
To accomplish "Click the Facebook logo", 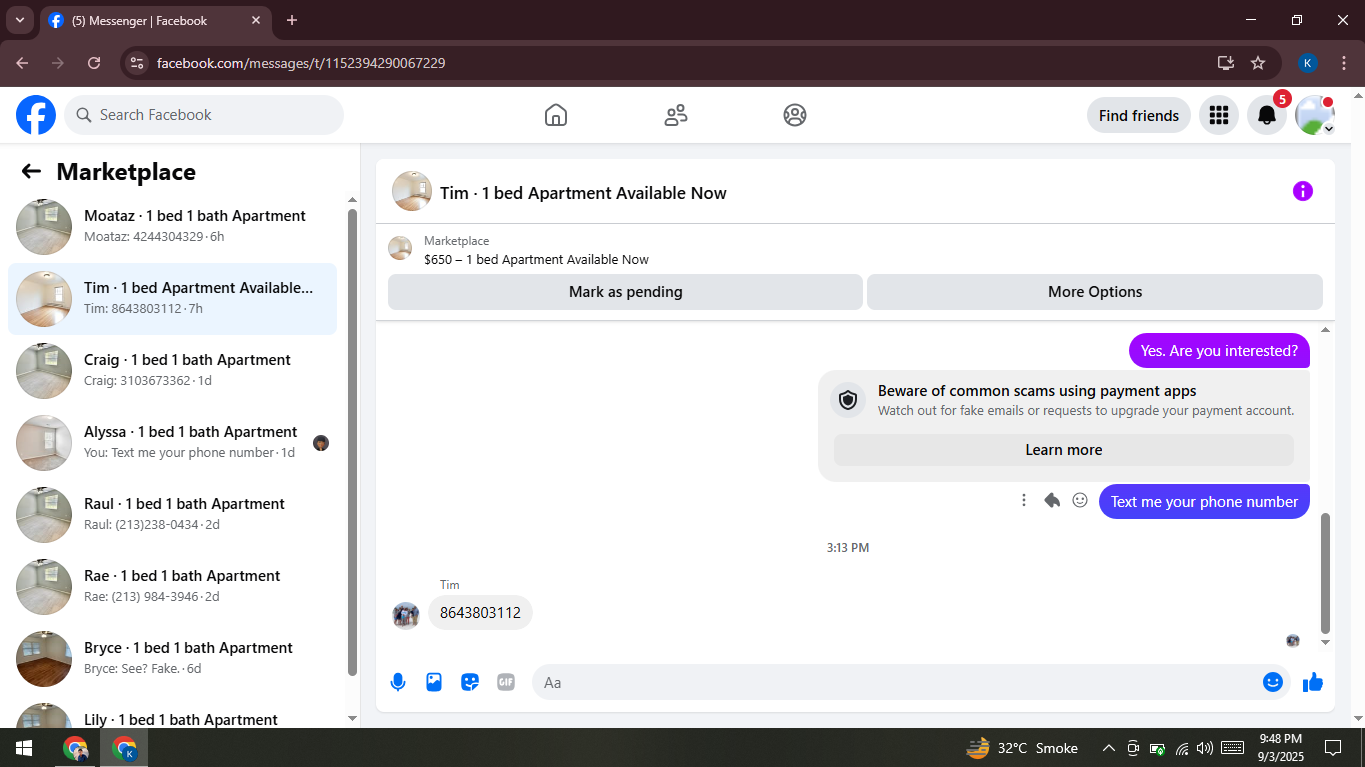I will [36, 115].
